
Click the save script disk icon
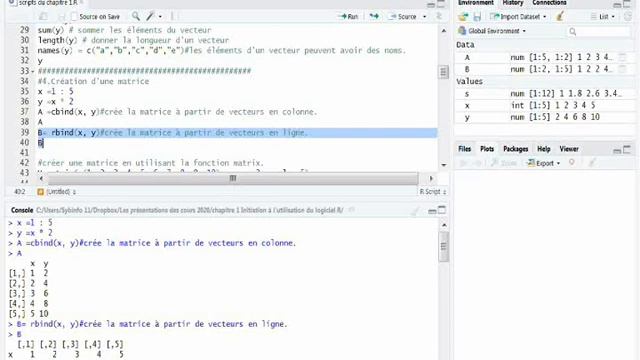(x=61, y=16)
